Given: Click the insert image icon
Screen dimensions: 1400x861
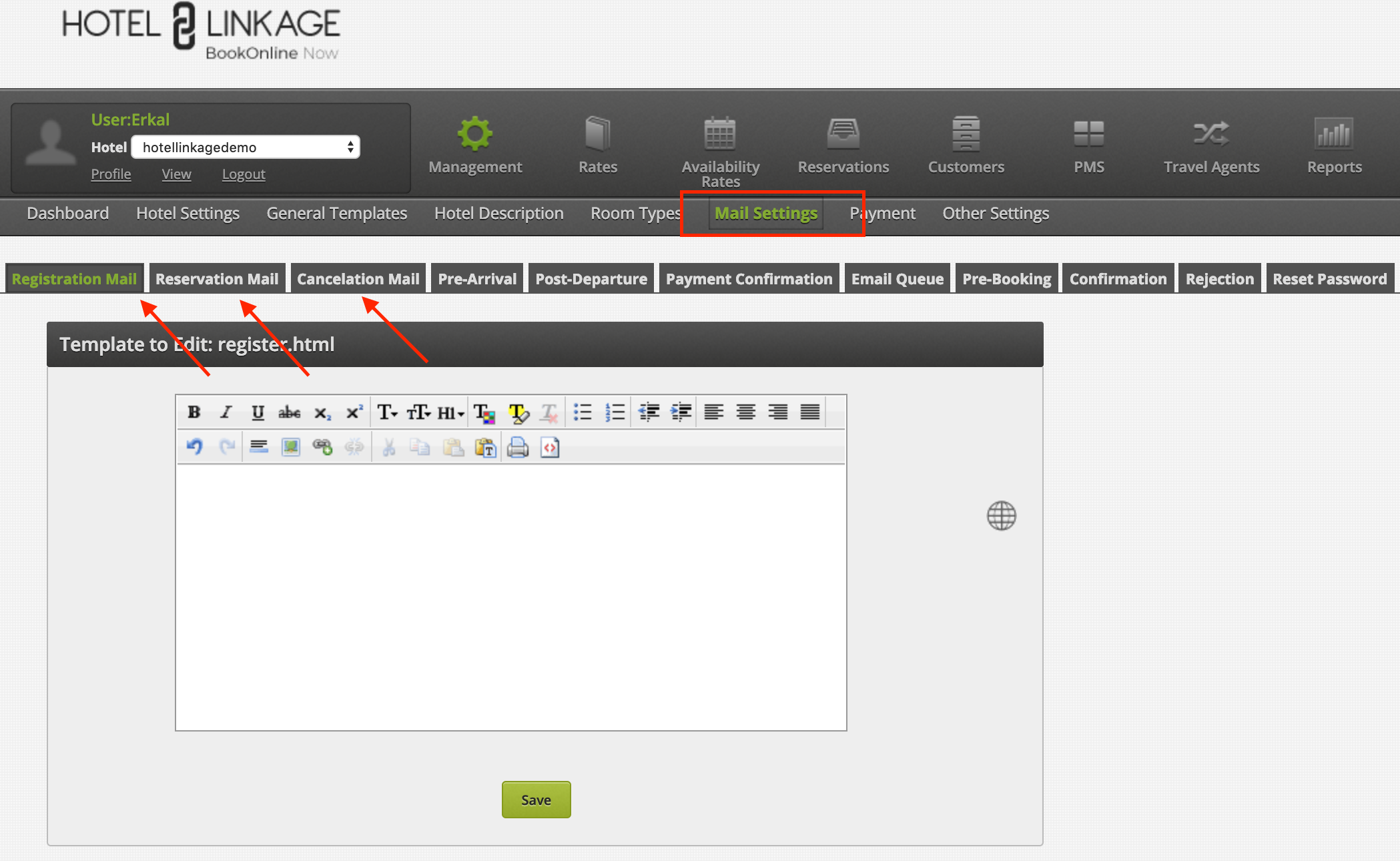Looking at the screenshot, I should [x=290, y=447].
